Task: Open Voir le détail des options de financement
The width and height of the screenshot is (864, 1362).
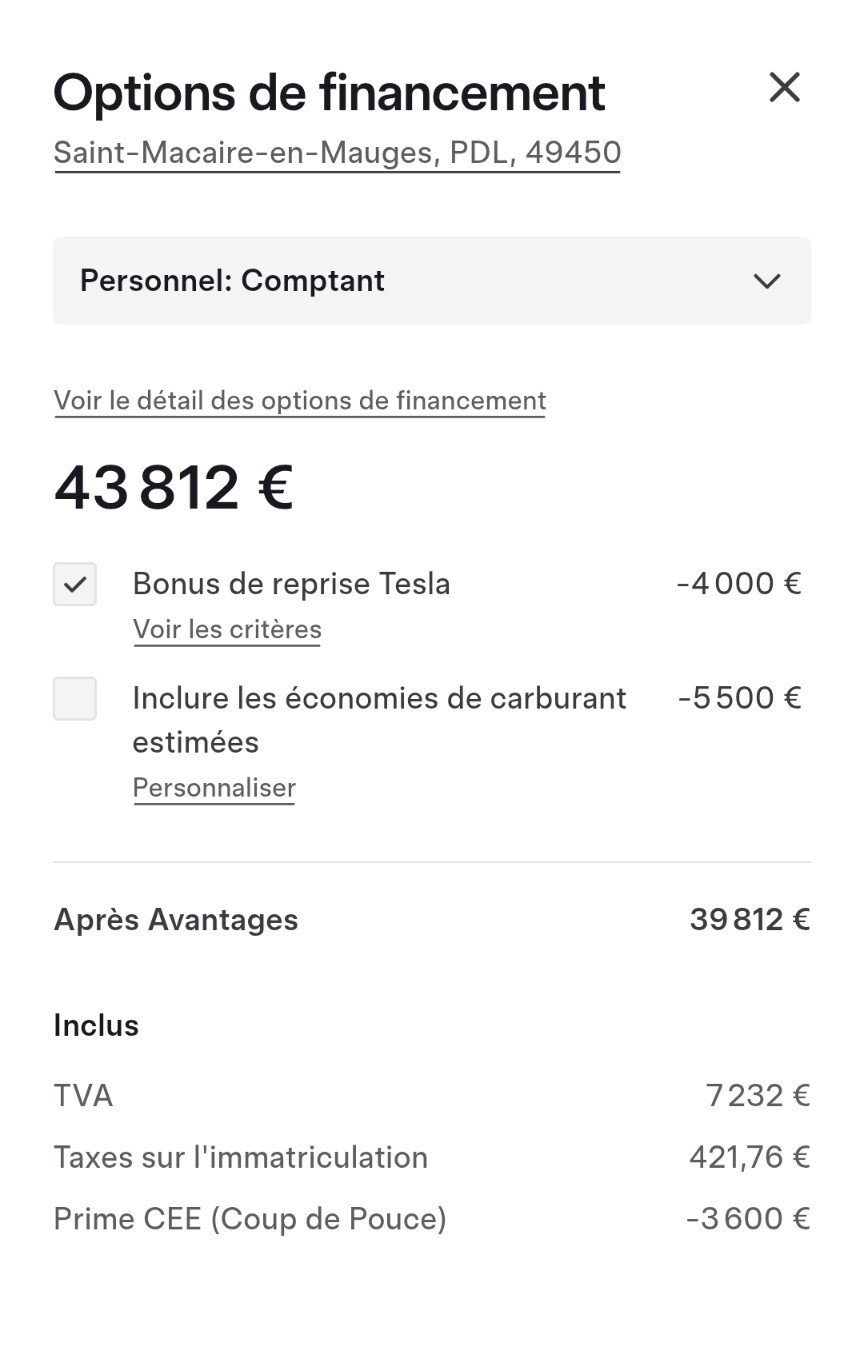Action: click(x=300, y=401)
